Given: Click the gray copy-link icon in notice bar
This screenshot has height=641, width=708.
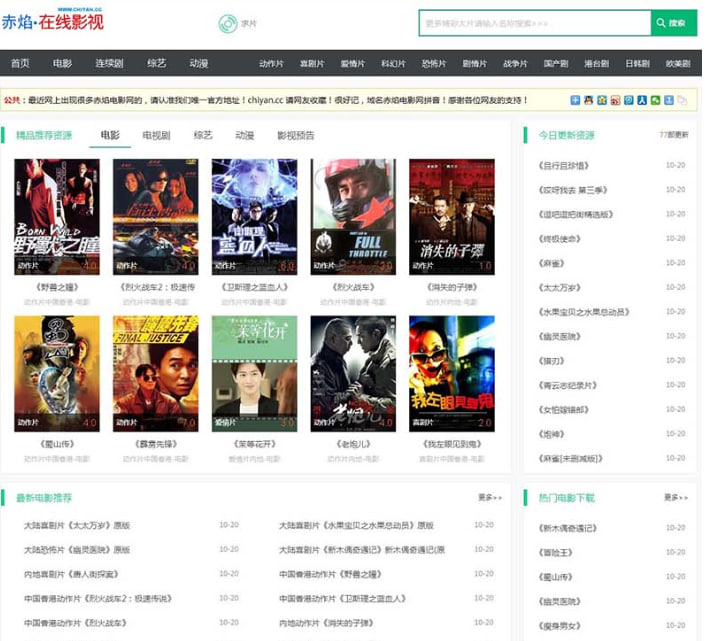Looking at the screenshot, I should (682, 100).
